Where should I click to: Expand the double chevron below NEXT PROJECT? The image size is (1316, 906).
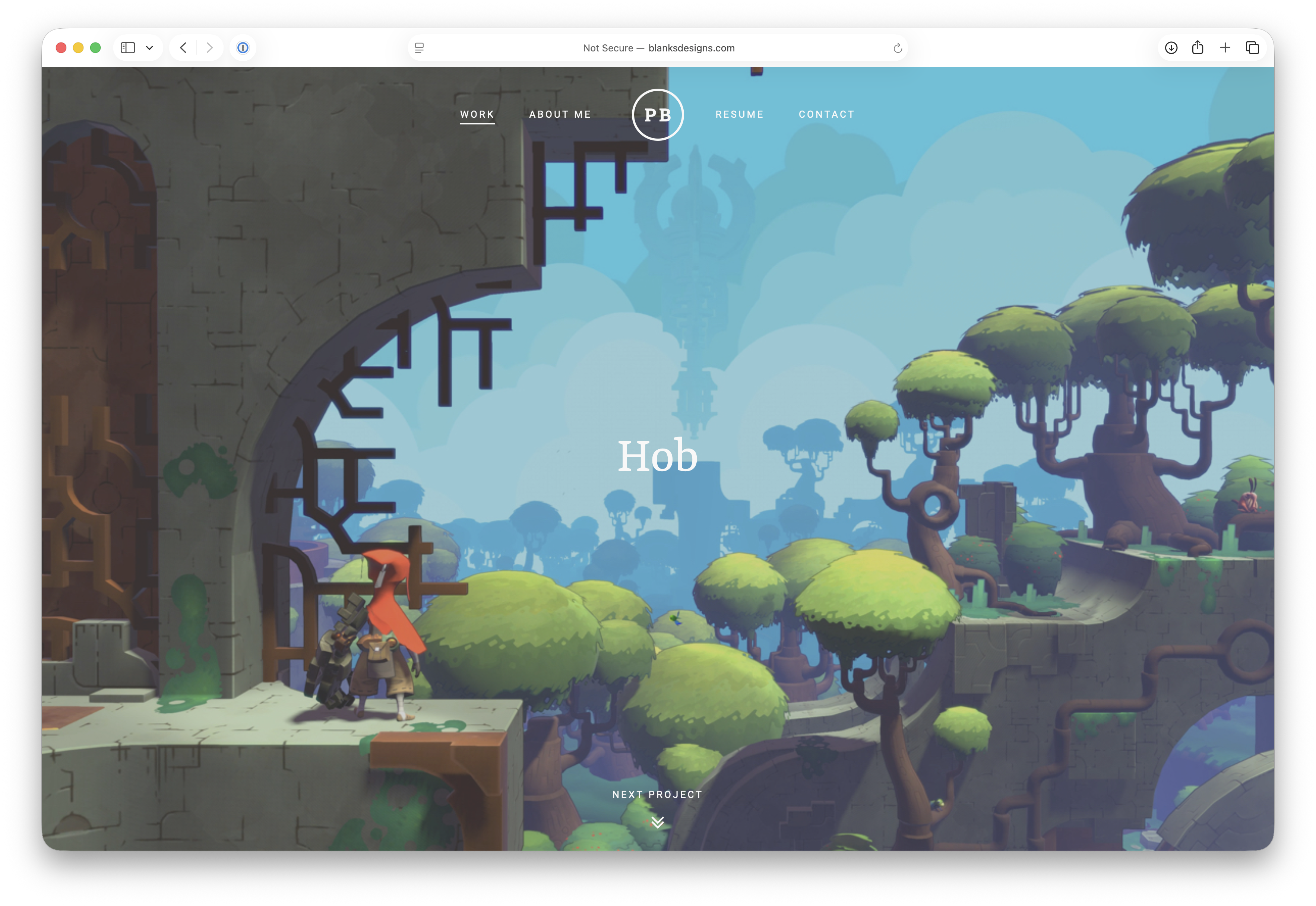657,822
